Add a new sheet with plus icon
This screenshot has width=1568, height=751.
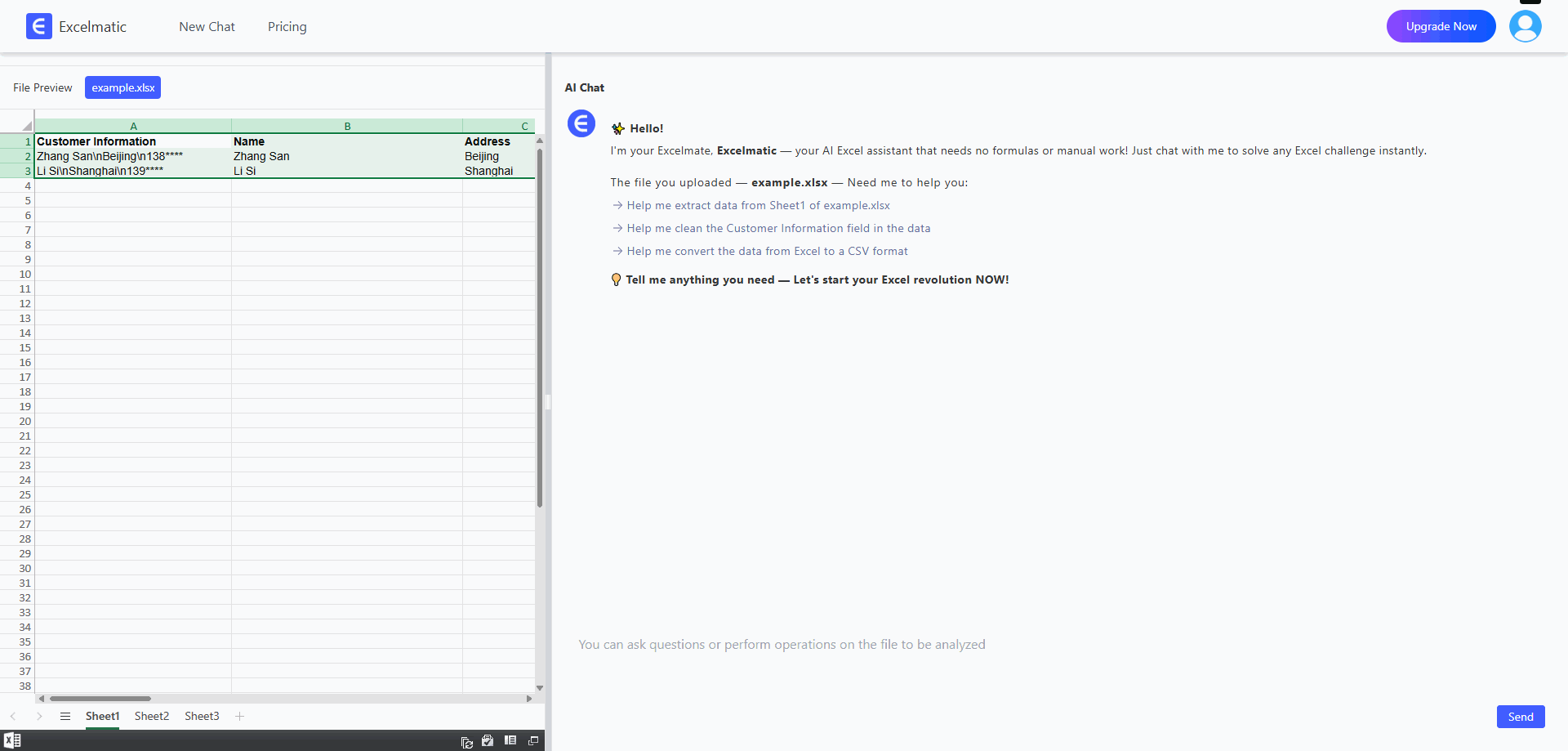point(239,716)
